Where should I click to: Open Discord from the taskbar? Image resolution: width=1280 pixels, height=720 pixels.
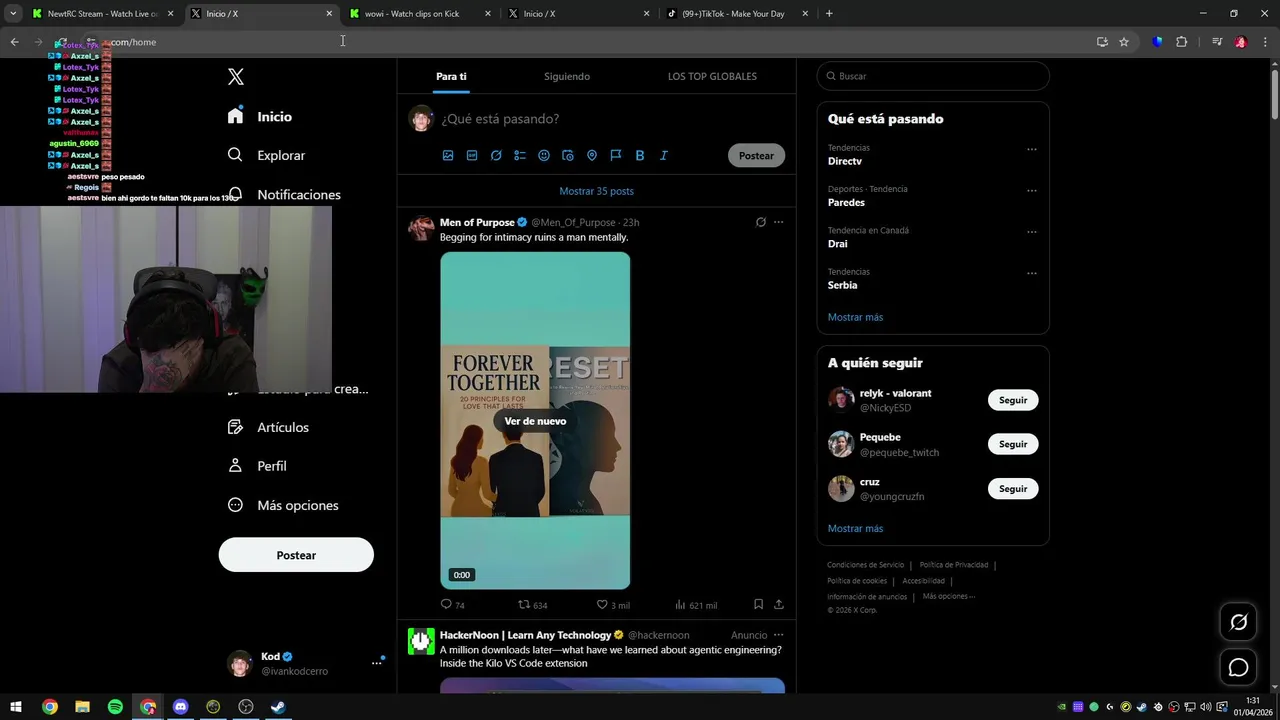pyautogui.click(x=180, y=707)
